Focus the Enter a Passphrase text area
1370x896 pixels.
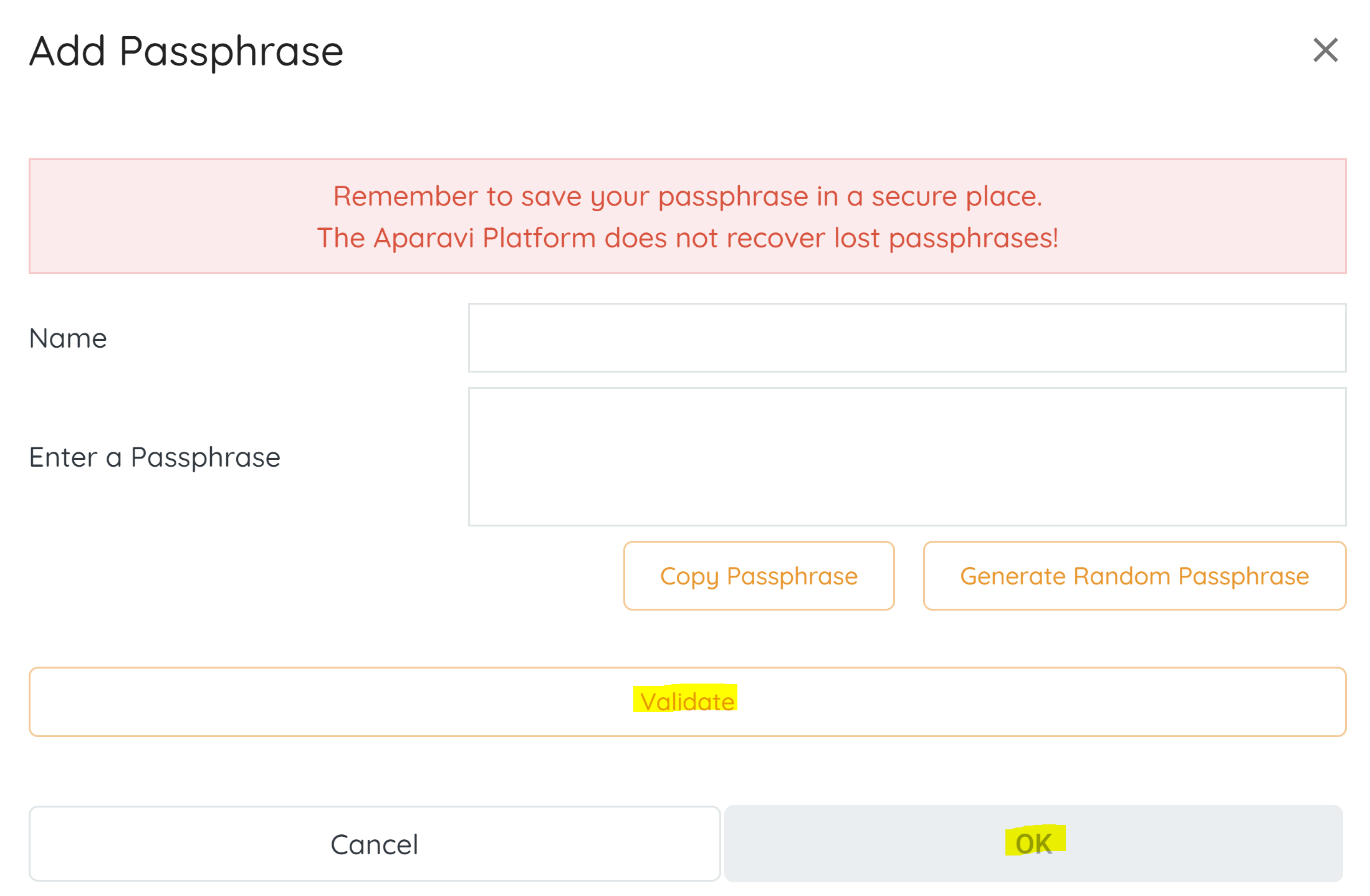click(906, 456)
